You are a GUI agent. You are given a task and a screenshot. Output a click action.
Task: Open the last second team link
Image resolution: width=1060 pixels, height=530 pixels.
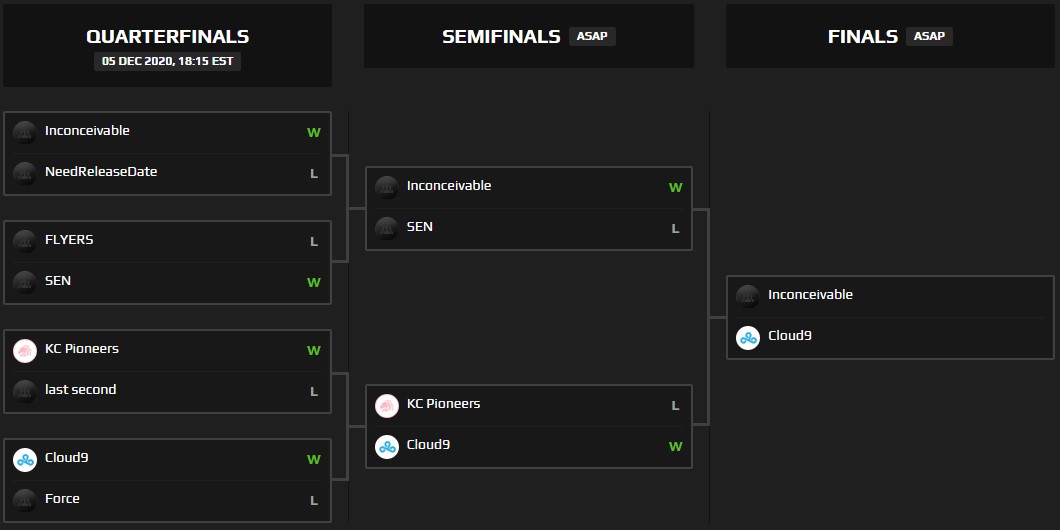pyautogui.click(x=80, y=390)
